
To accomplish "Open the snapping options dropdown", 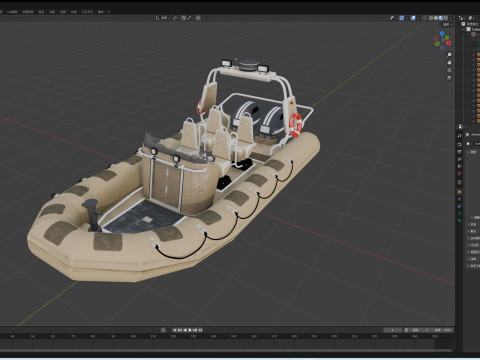I will 190,18.
